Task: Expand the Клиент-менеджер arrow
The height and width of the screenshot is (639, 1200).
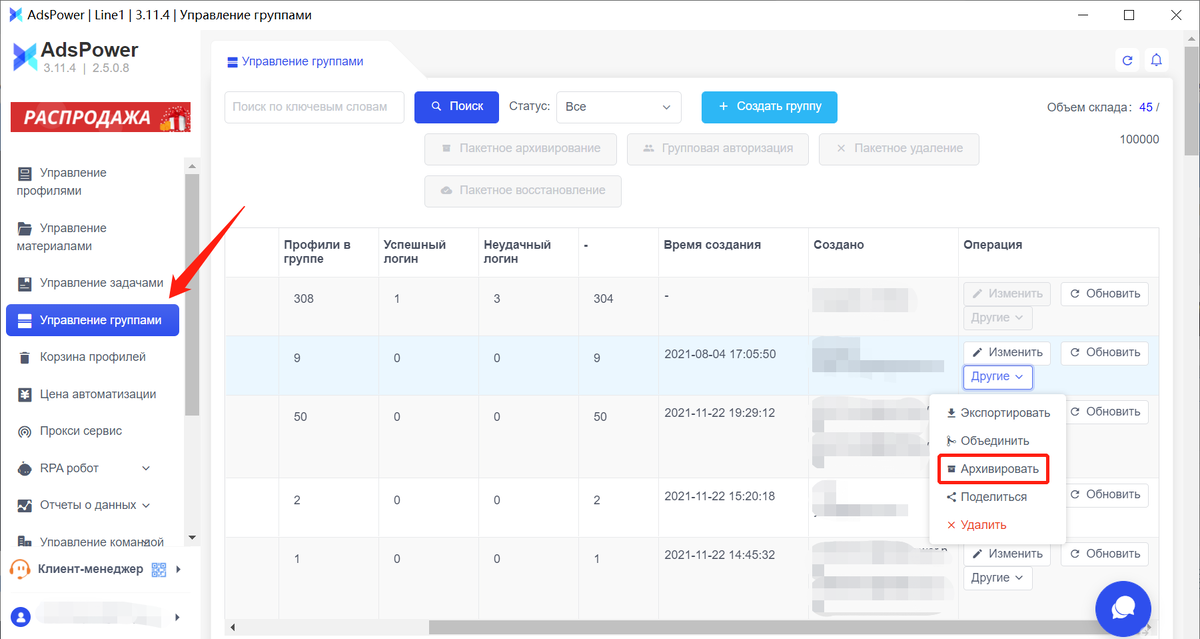Action: click(x=178, y=570)
